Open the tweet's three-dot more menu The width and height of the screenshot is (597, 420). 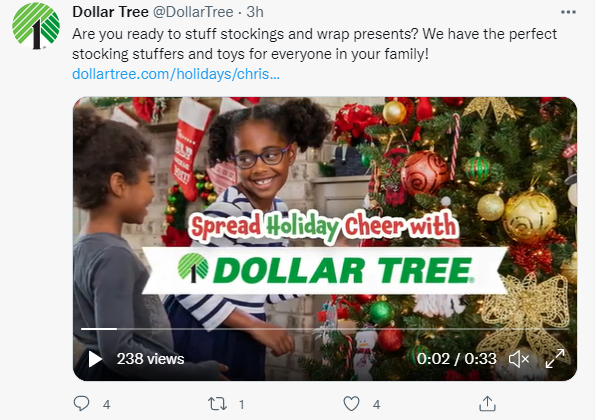[x=568, y=12]
